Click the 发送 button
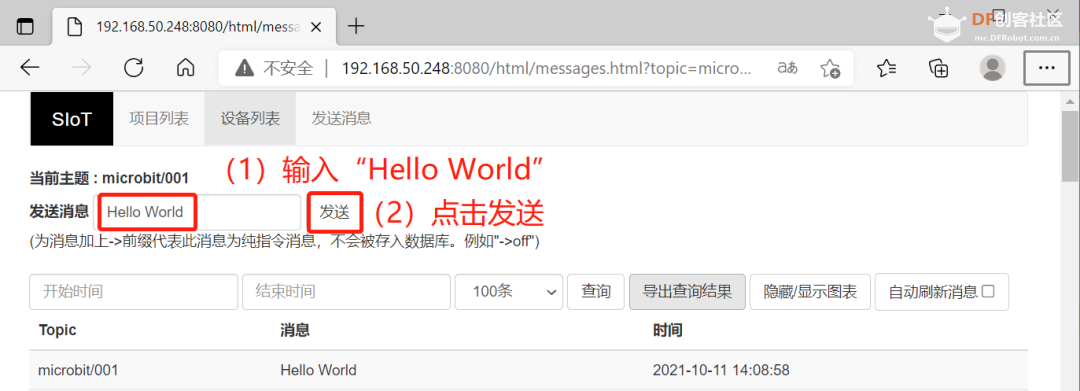The width and height of the screenshot is (1080, 391). 335,212
